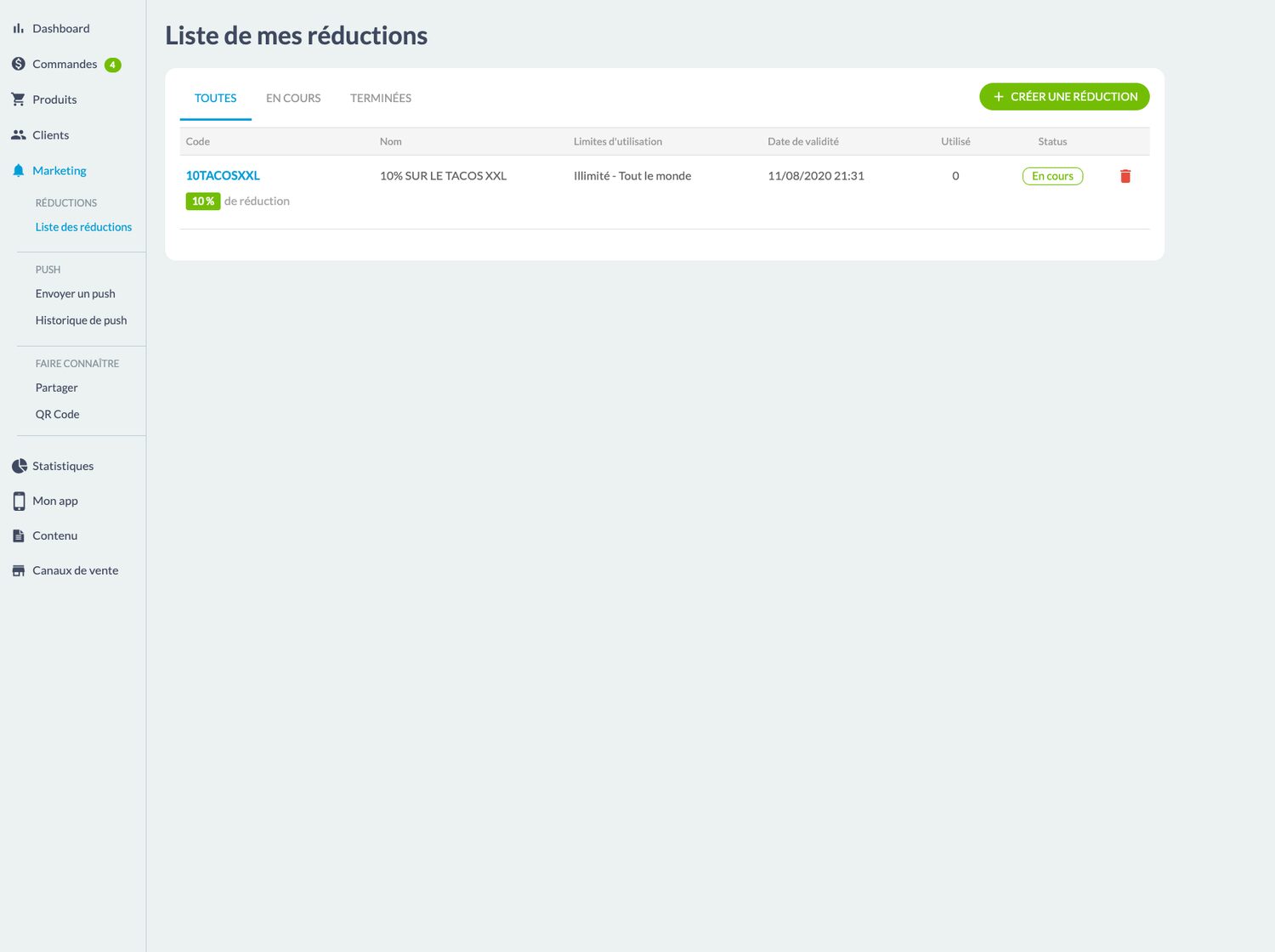Open the QR Code link
The width and height of the screenshot is (1275, 952).
pyautogui.click(x=58, y=415)
